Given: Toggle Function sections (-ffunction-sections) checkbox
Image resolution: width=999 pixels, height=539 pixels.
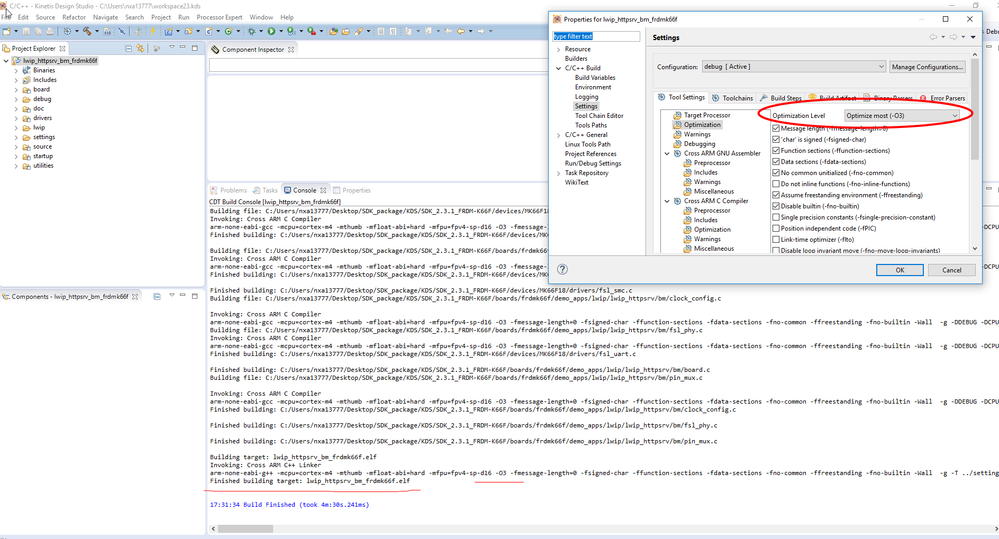Looking at the screenshot, I should click(x=776, y=150).
